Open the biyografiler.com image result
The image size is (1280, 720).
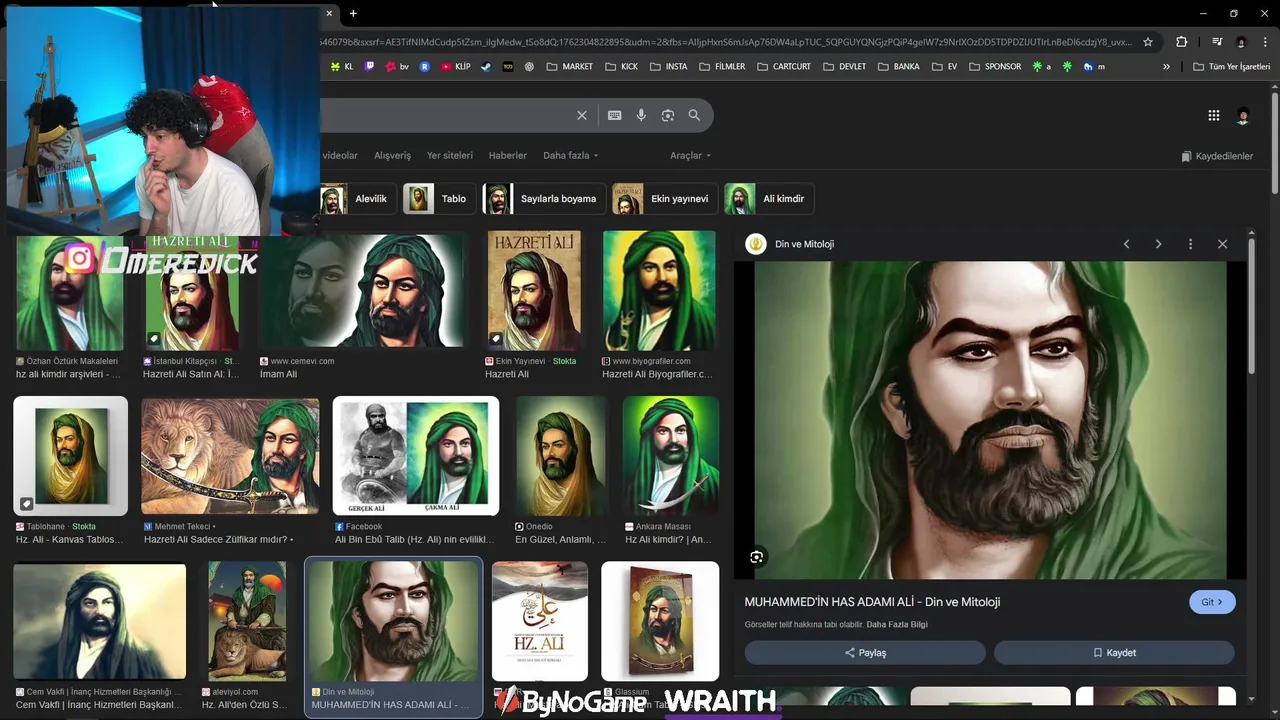pos(659,291)
